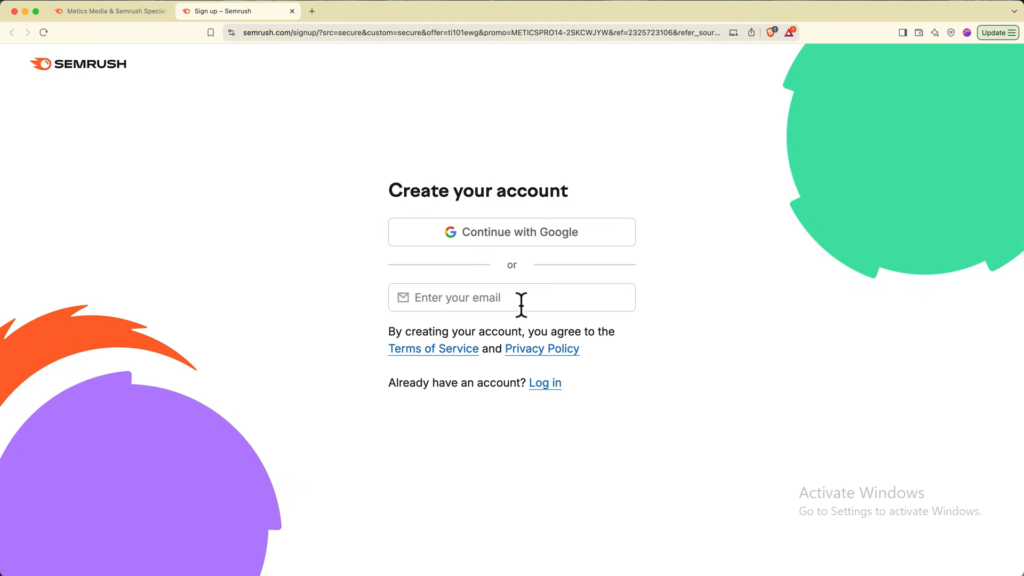Open Brave Rewards triangle icon
1024x576 pixels.
[789, 32]
